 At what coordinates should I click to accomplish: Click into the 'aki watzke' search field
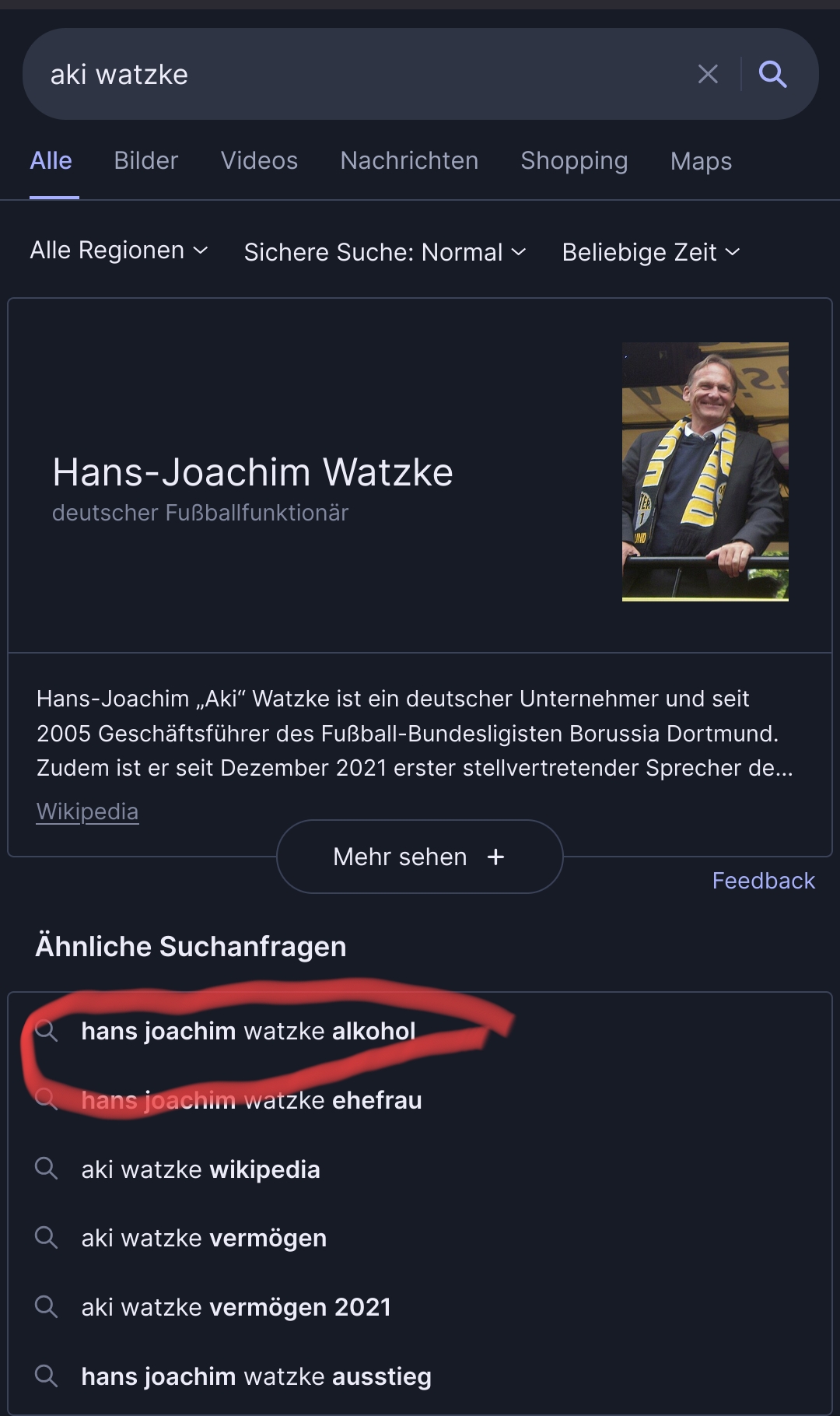358,75
